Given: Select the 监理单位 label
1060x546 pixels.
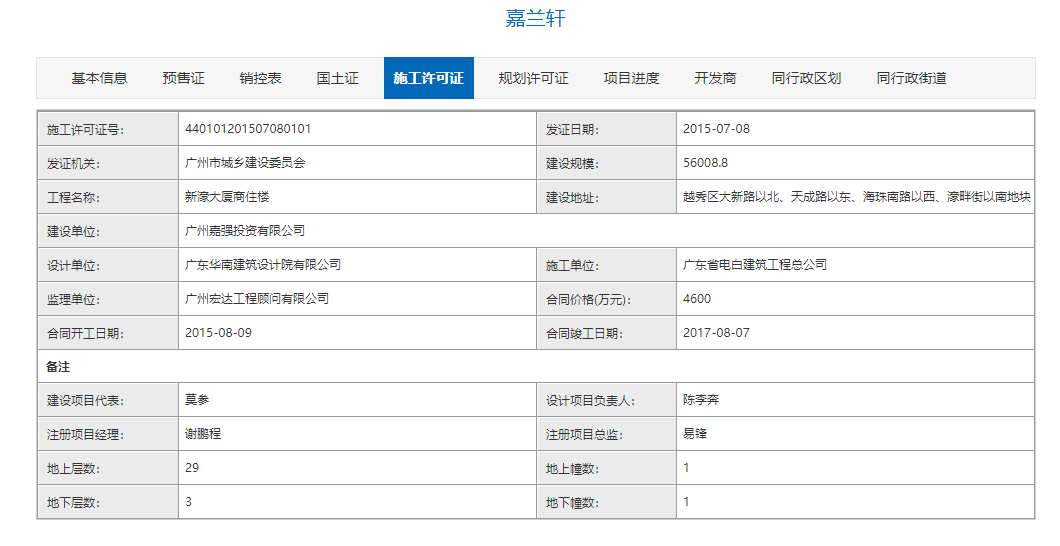Looking at the screenshot, I should (x=73, y=299).
